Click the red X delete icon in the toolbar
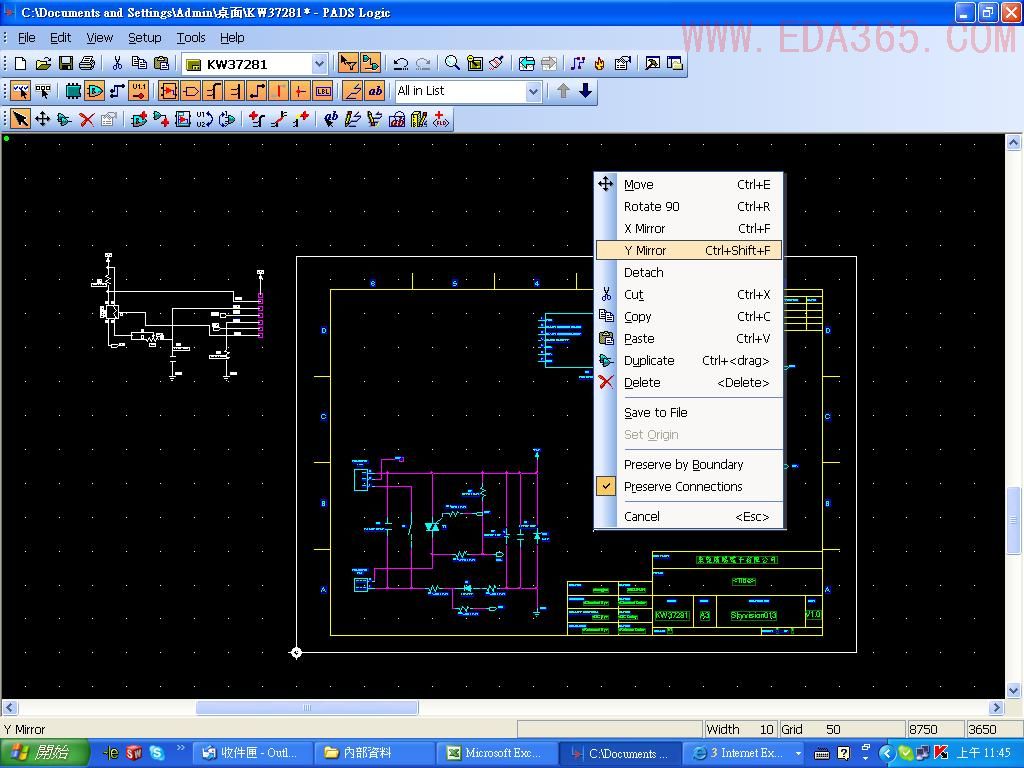The height and width of the screenshot is (768, 1024). point(87,119)
